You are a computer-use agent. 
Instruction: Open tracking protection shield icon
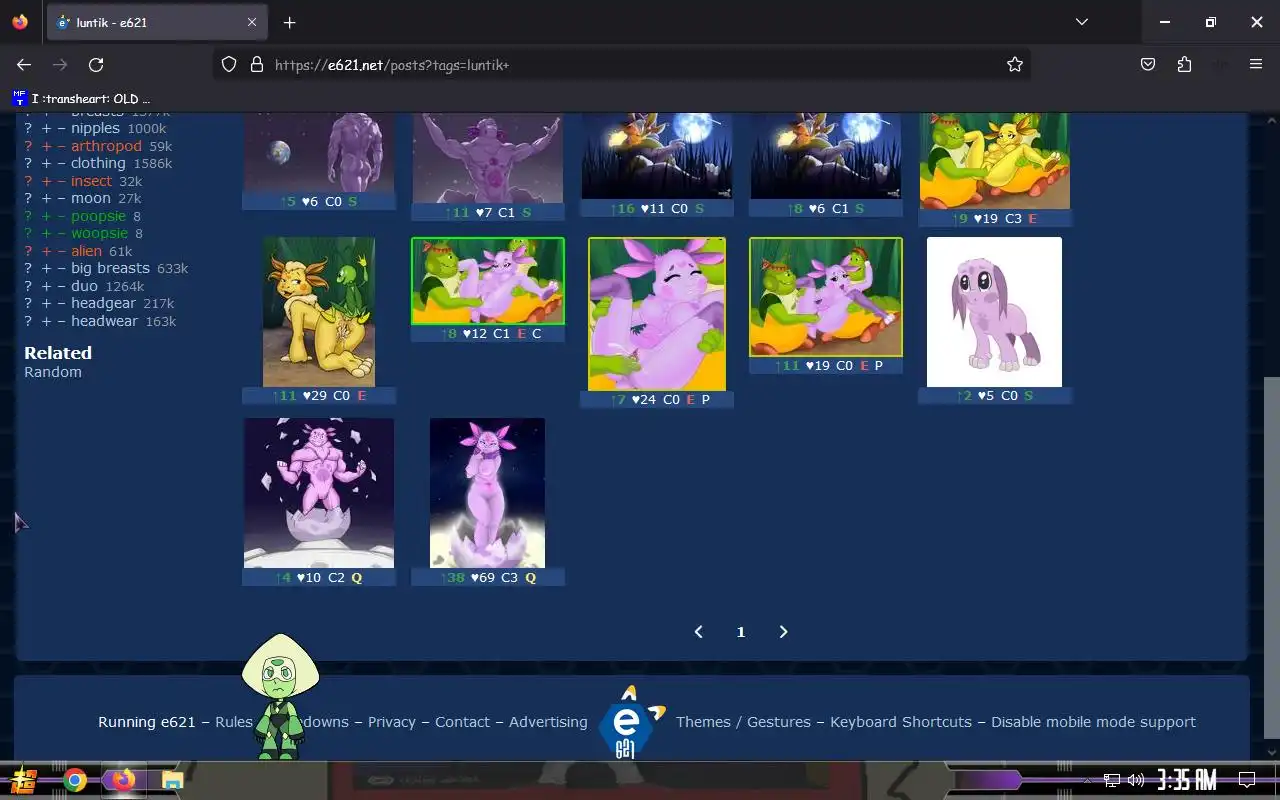click(229, 64)
